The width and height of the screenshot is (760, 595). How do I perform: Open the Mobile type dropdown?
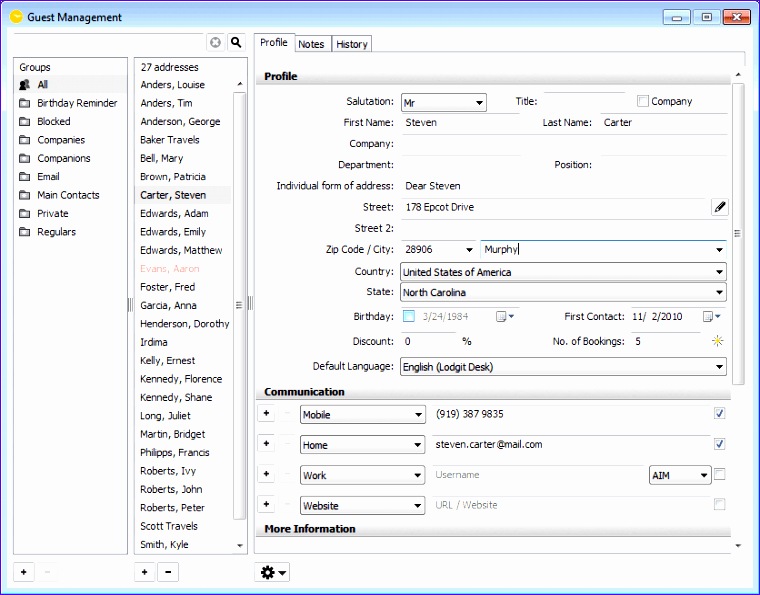pos(363,415)
